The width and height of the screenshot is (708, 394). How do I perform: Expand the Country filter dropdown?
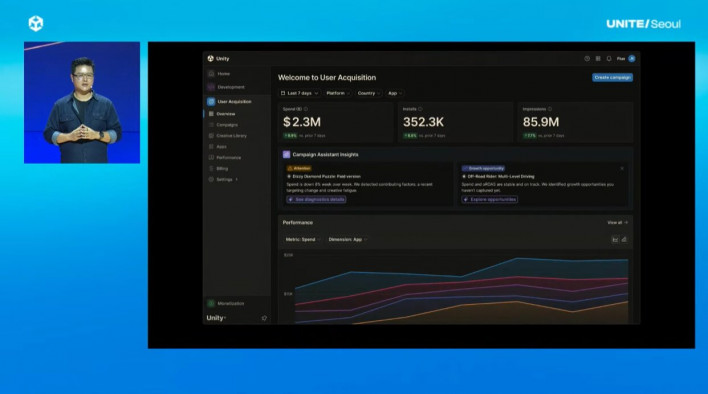pyautogui.click(x=368, y=93)
